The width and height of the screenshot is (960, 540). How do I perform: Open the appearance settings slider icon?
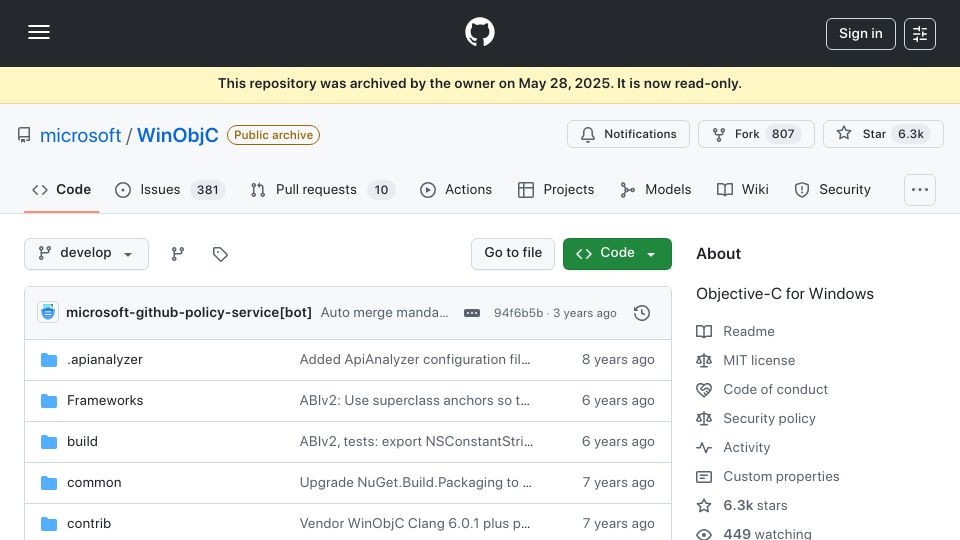point(920,34)
